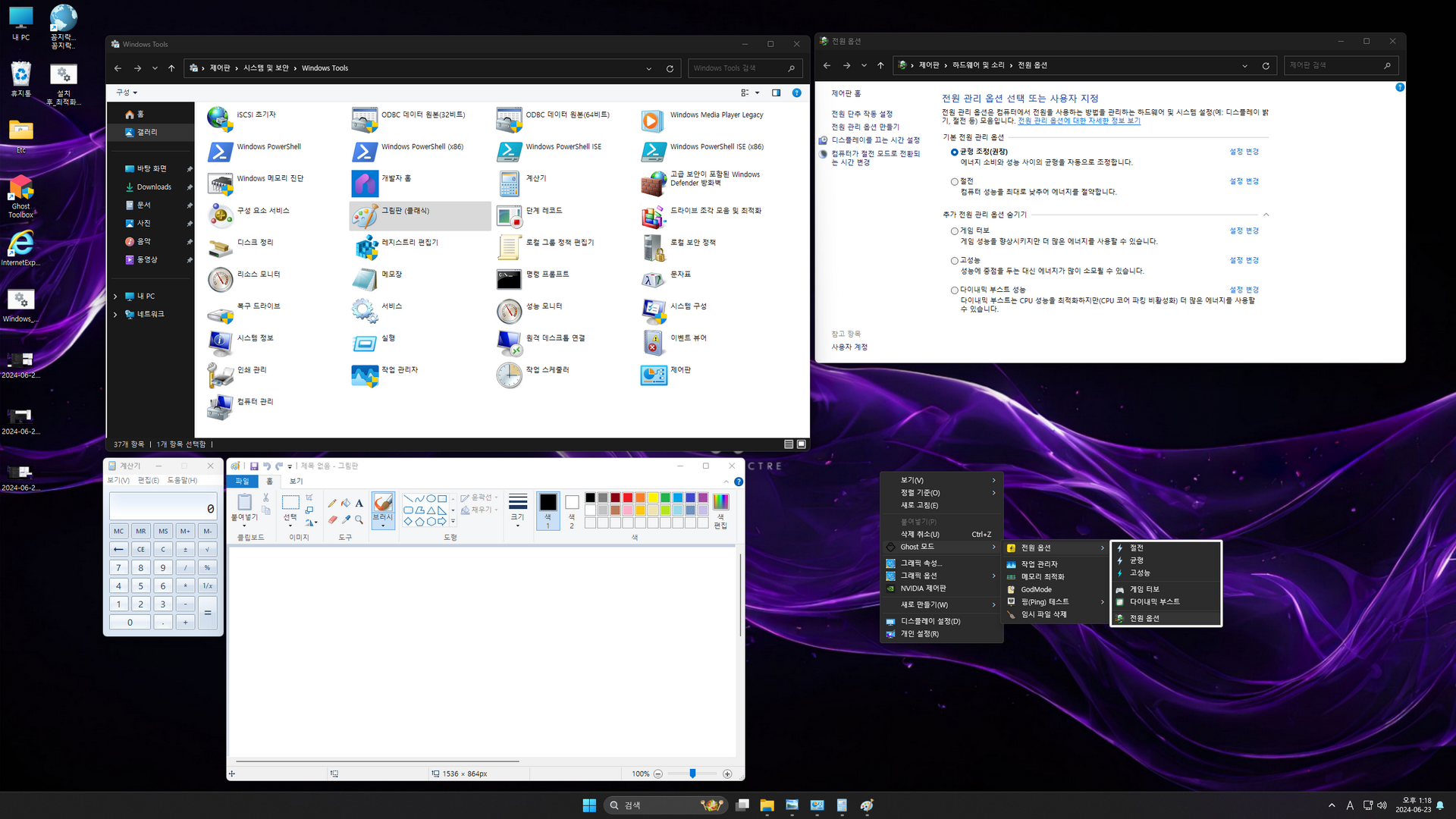Switch to the 보기 tab in Paint
This screenshot has height=819, width=1456.
pos(296,482)
